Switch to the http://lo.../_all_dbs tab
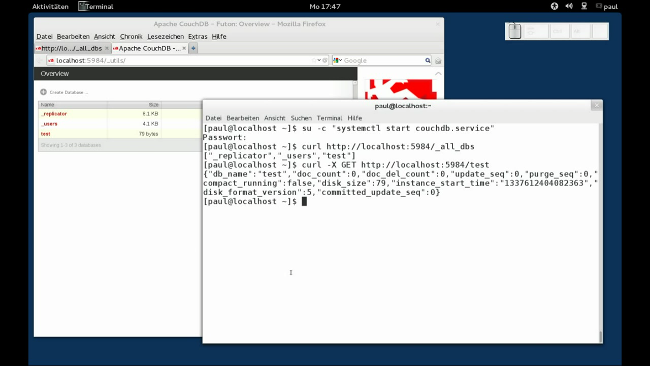The image size is (650, 366). pyautogui.click(x=72, y=48)
